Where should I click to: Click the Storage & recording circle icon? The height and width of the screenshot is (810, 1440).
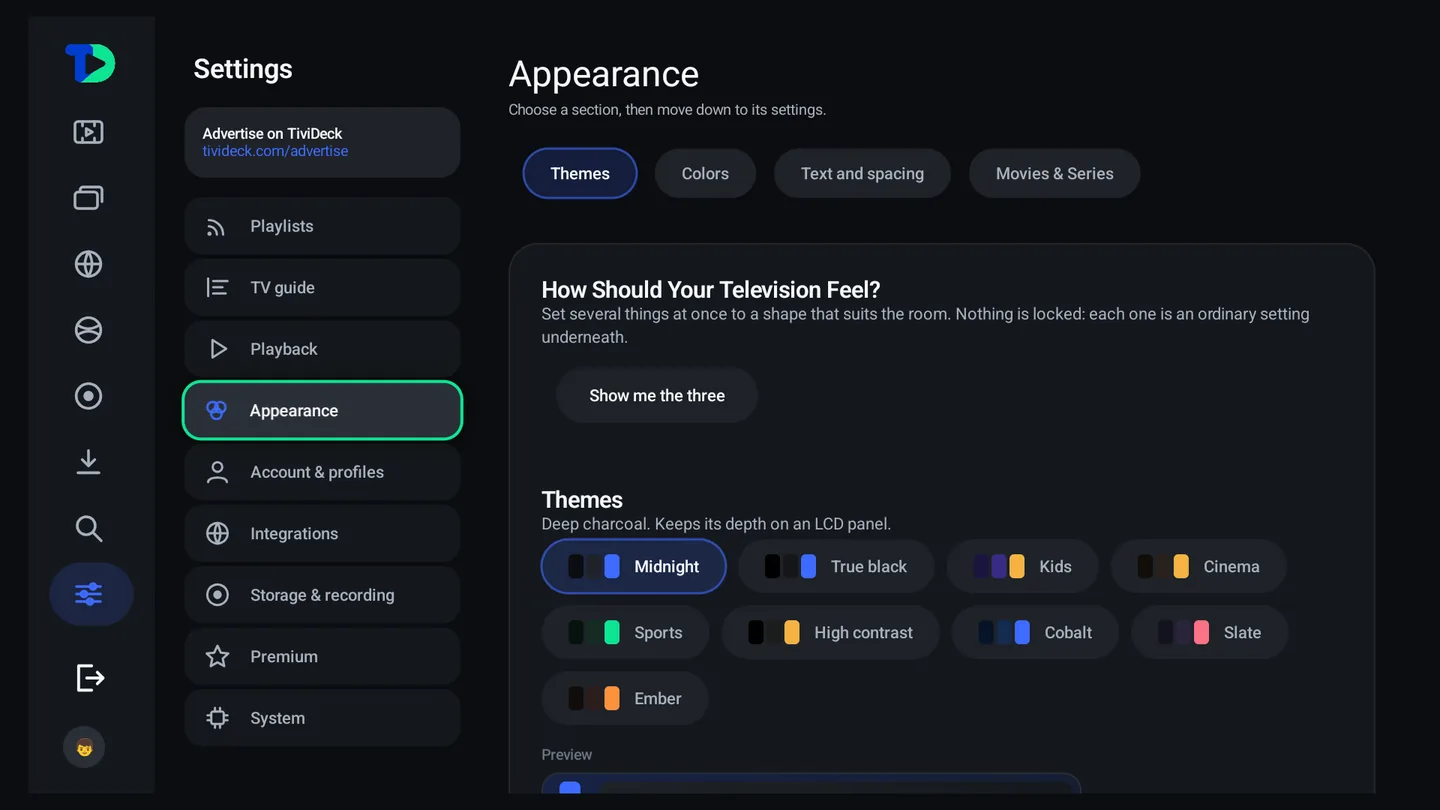(x=217, y=595)
